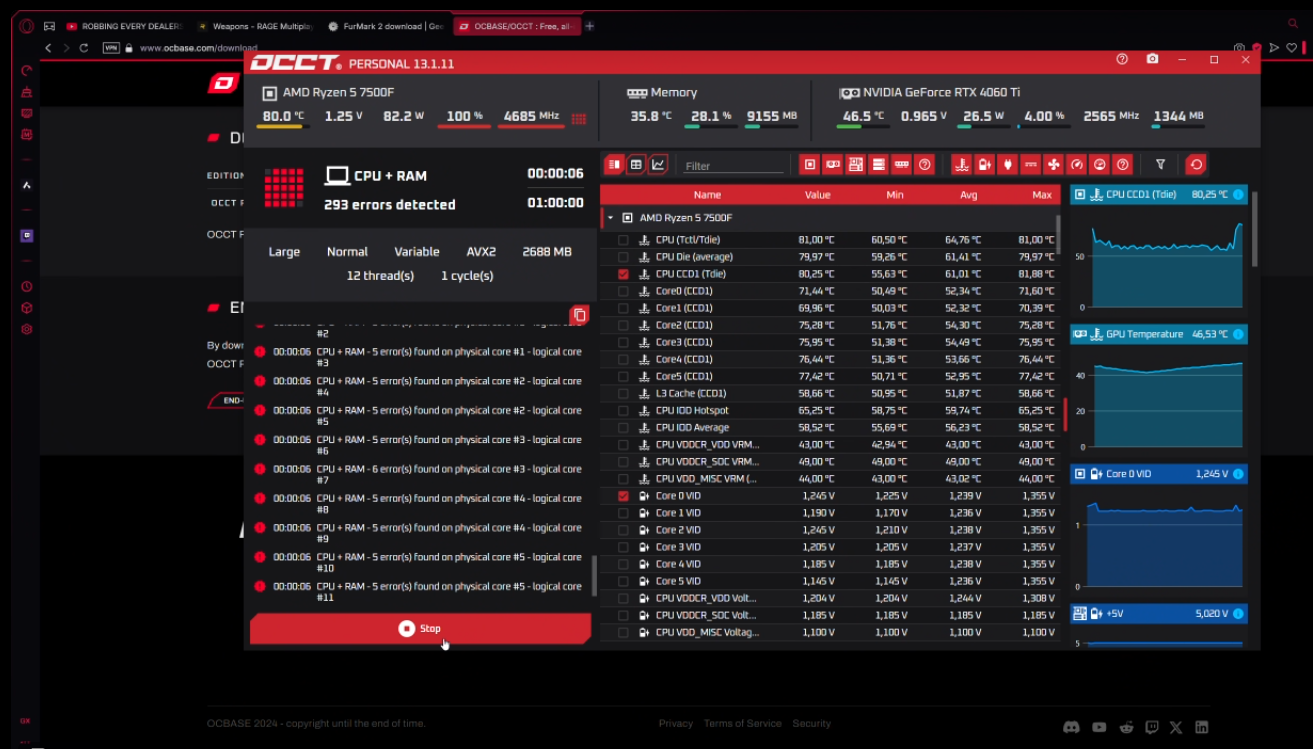Sort sensors by Max column

click(x=1042, y=195)
